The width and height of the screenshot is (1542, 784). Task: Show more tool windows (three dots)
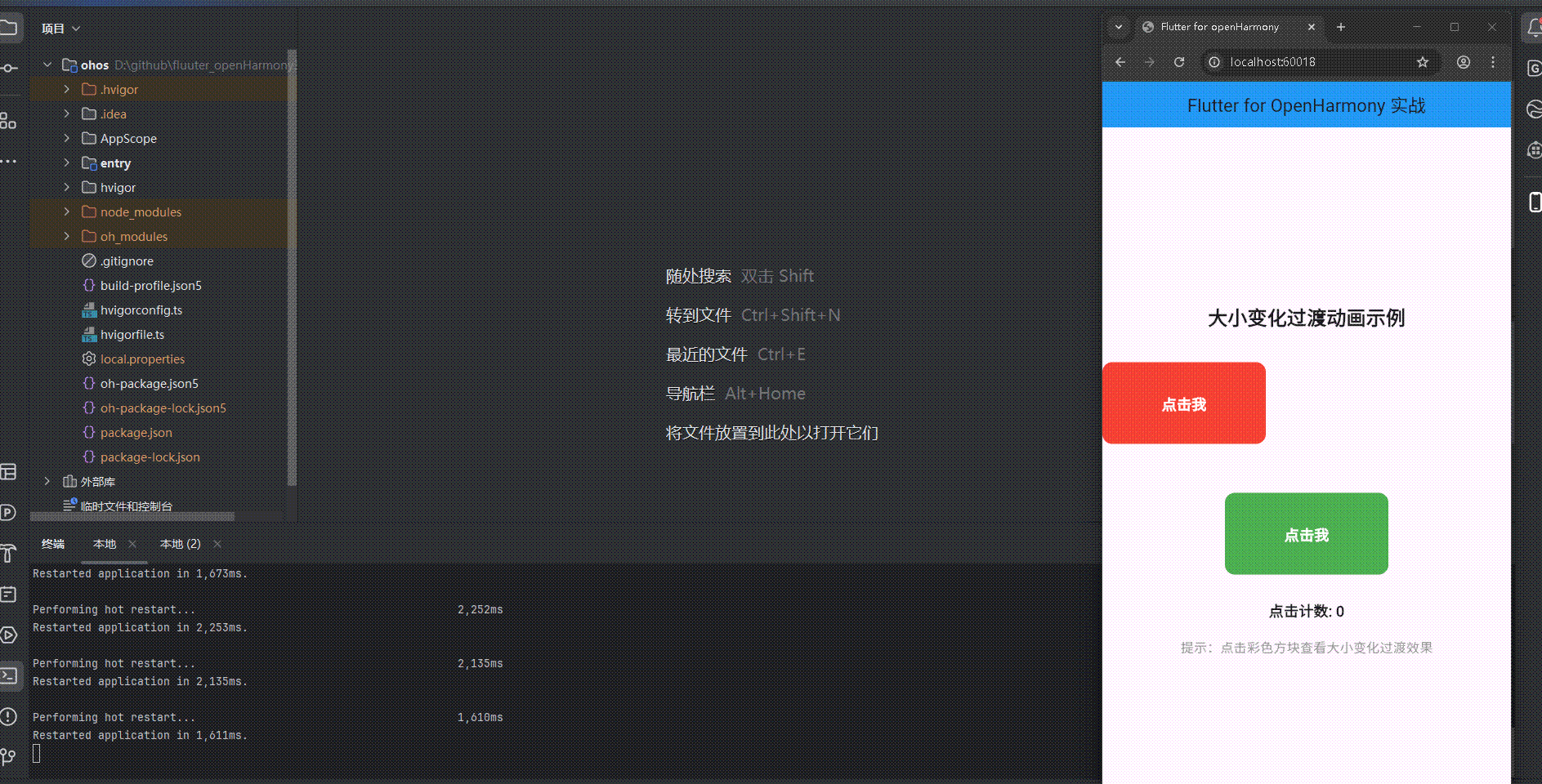pyautogui.click(x=8, y=162)
